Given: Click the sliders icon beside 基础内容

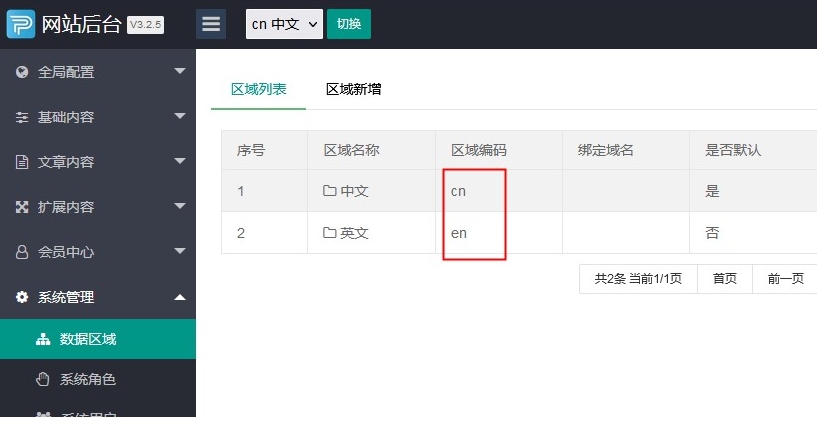Looking at the screenshot, I should pos(22,117).
